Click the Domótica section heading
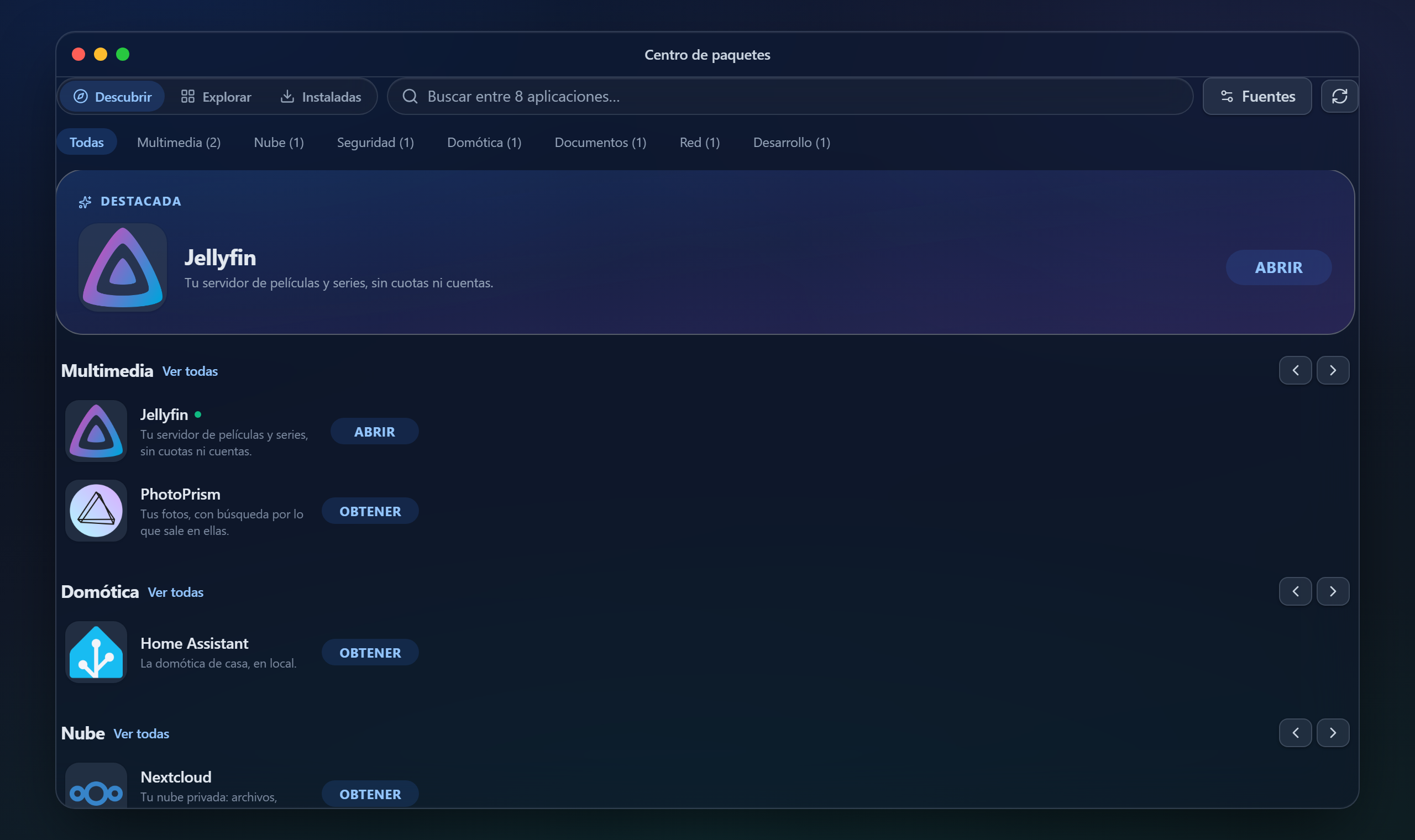This screenshot has width=1415, height=840. point(99,591)
